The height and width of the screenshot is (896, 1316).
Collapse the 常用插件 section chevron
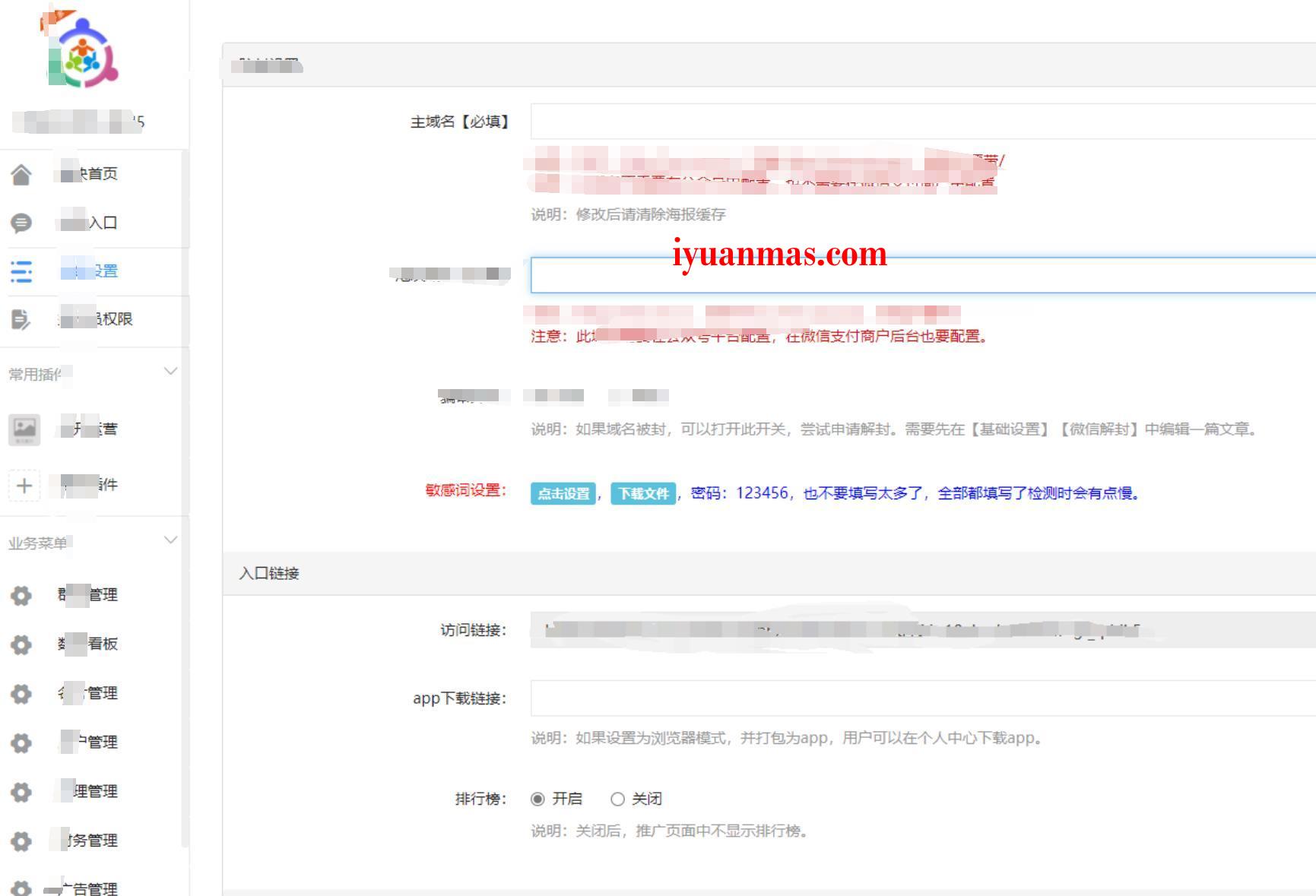click(x=171, y=371)
